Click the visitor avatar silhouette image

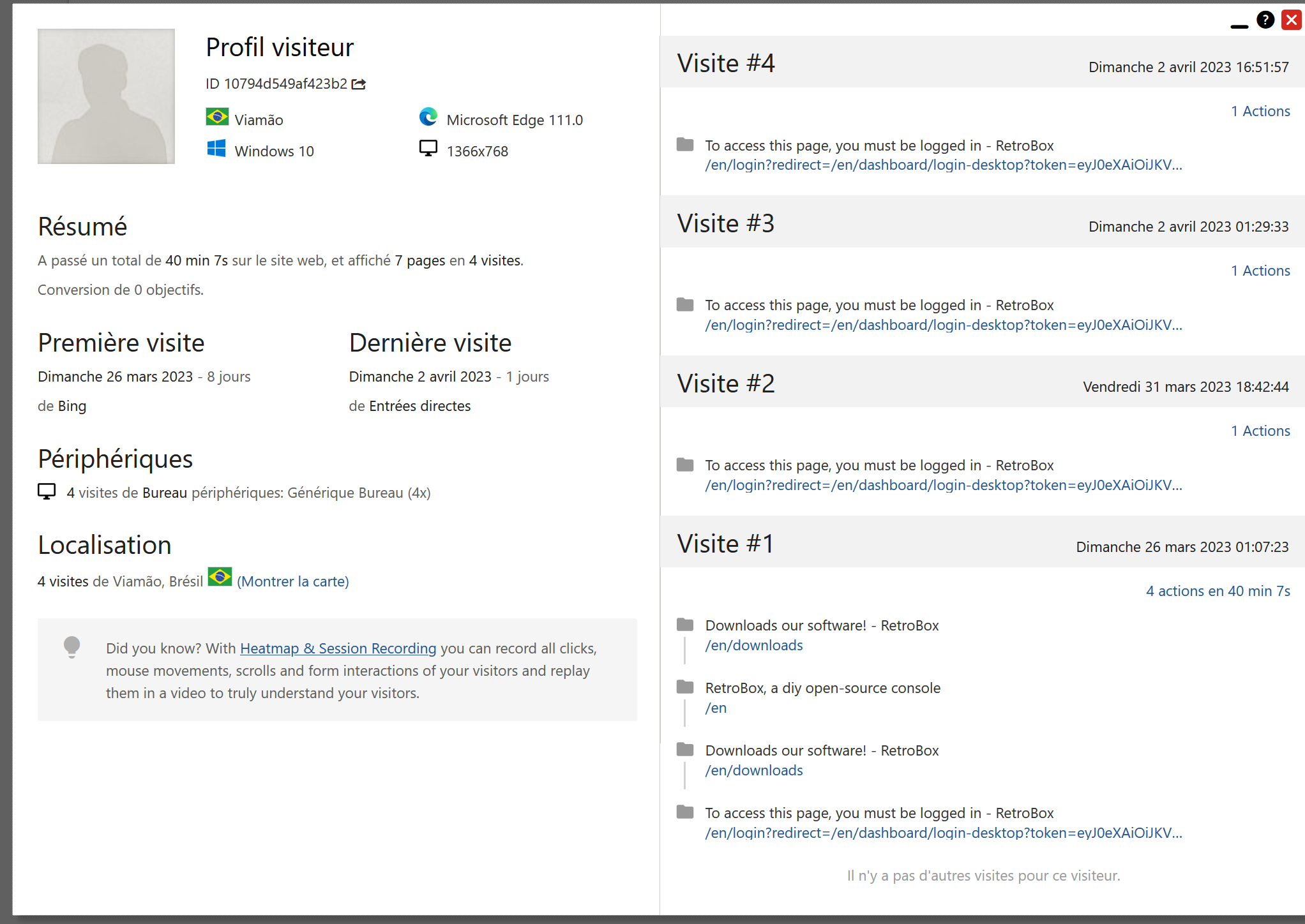[106, 96]
